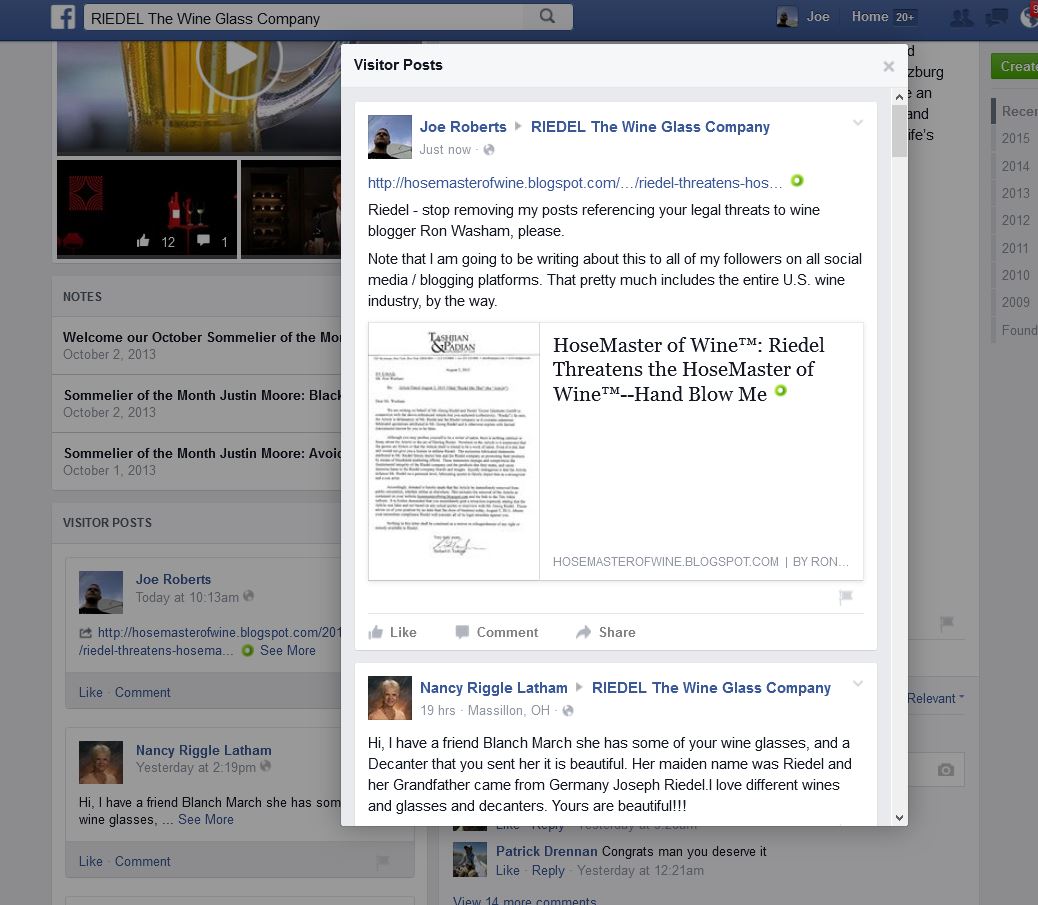The image size is (1038, 905).
Task: Open the HoseMaster of Wine article title
Action: point(688,369)
